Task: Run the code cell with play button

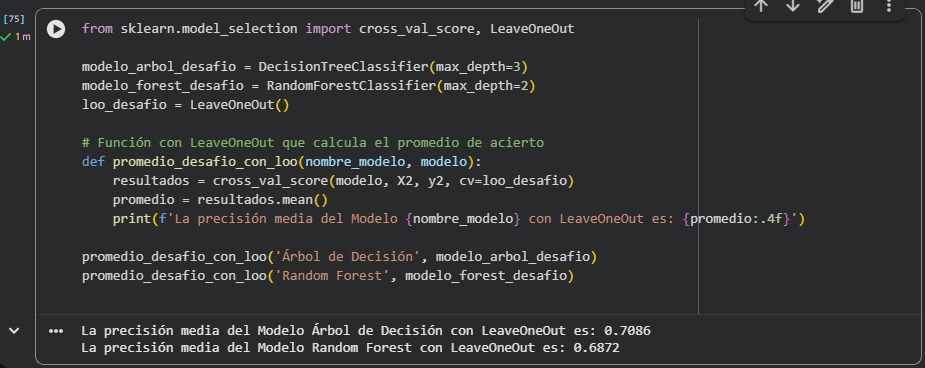Action: [x=56, y=29]
